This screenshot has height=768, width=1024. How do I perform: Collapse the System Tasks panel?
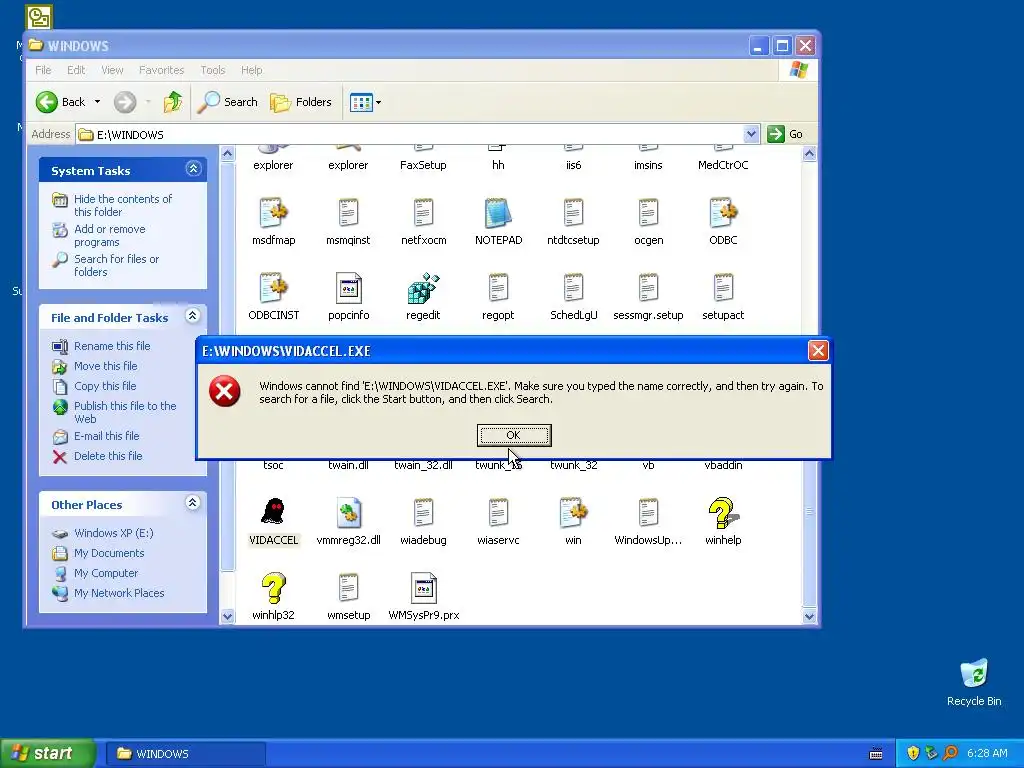click(x=193, y=169)
